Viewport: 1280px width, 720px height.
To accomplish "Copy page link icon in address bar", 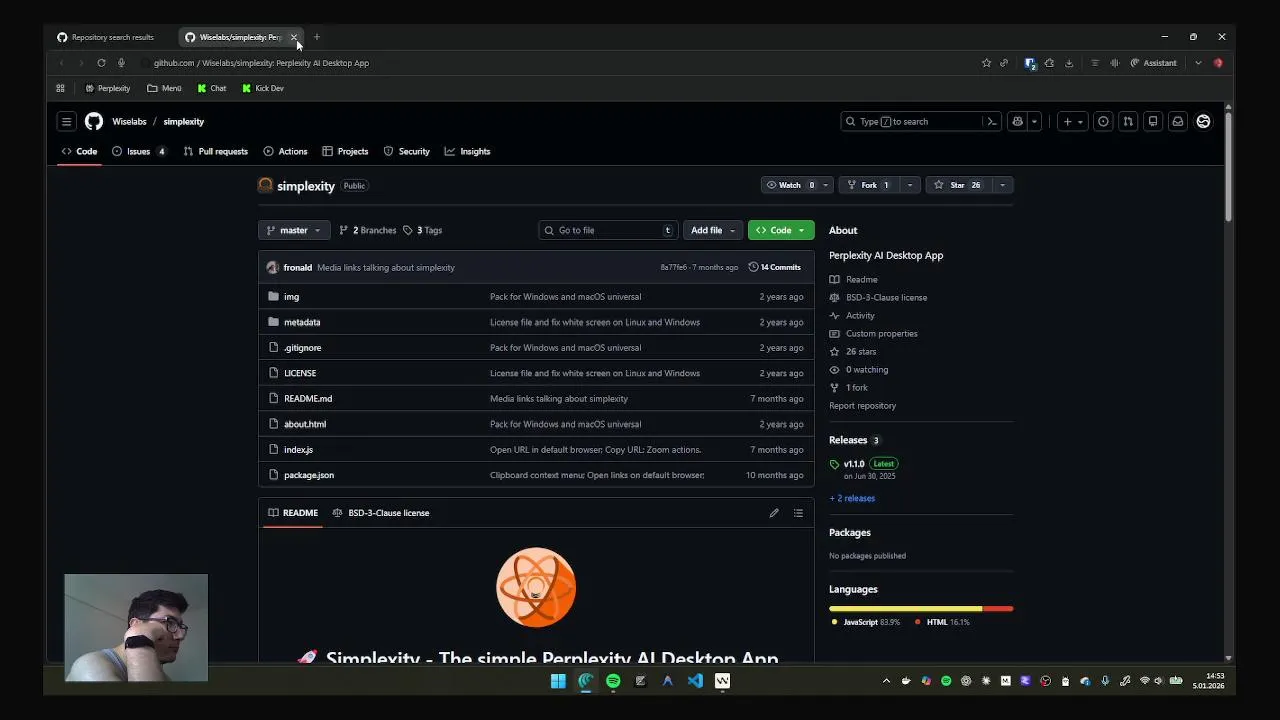I will [1004, 63].
